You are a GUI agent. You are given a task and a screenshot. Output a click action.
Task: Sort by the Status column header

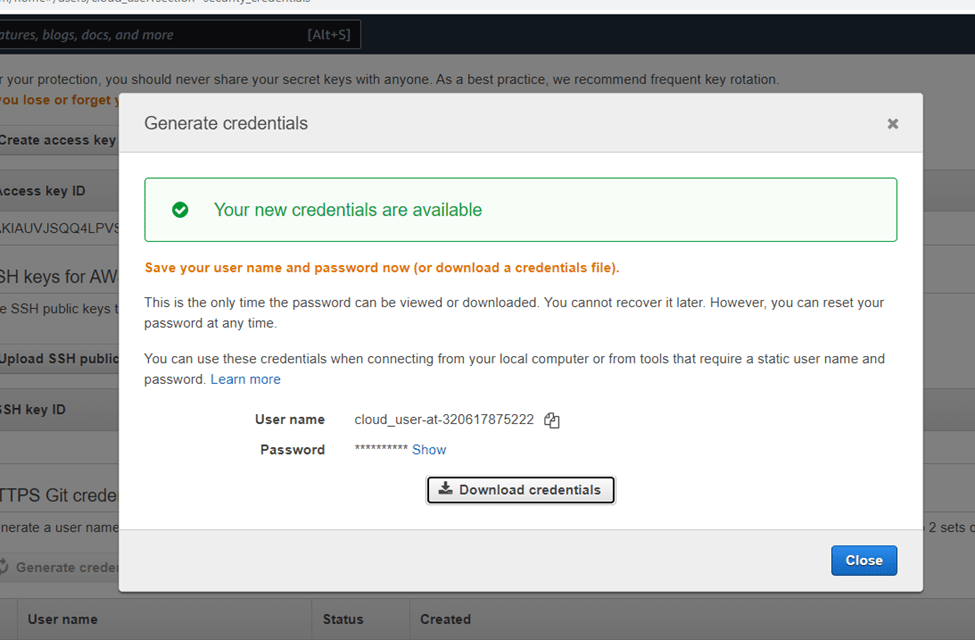coord(343,619)
